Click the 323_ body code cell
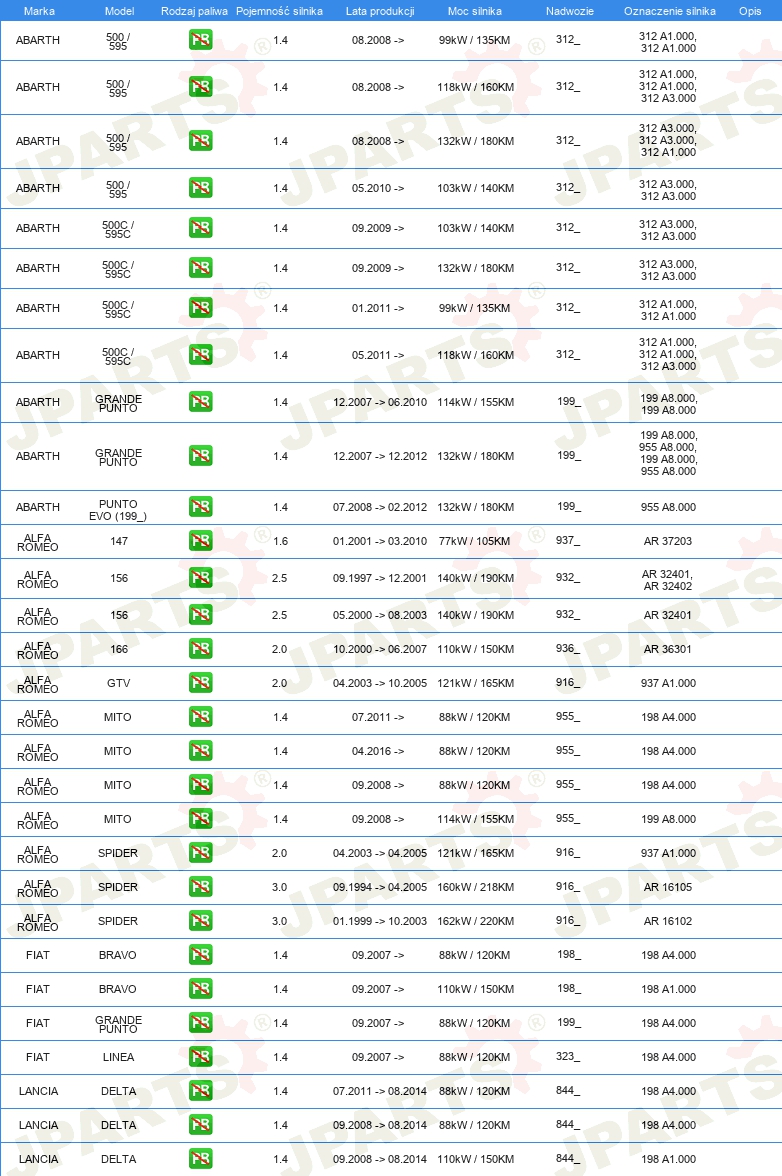782x1176 pixels. (x=568, y=1057)
